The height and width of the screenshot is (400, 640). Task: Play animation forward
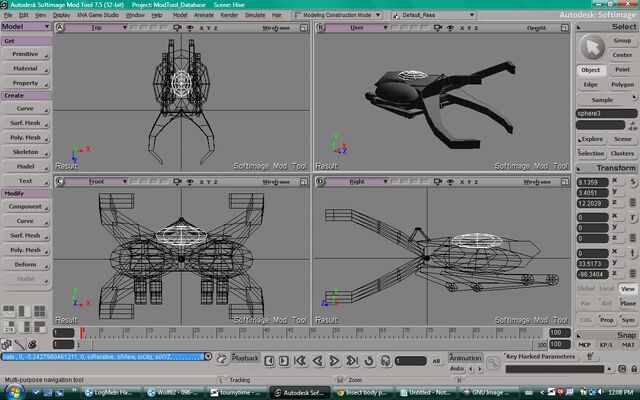pyautogui.click(x=334, y=361)
